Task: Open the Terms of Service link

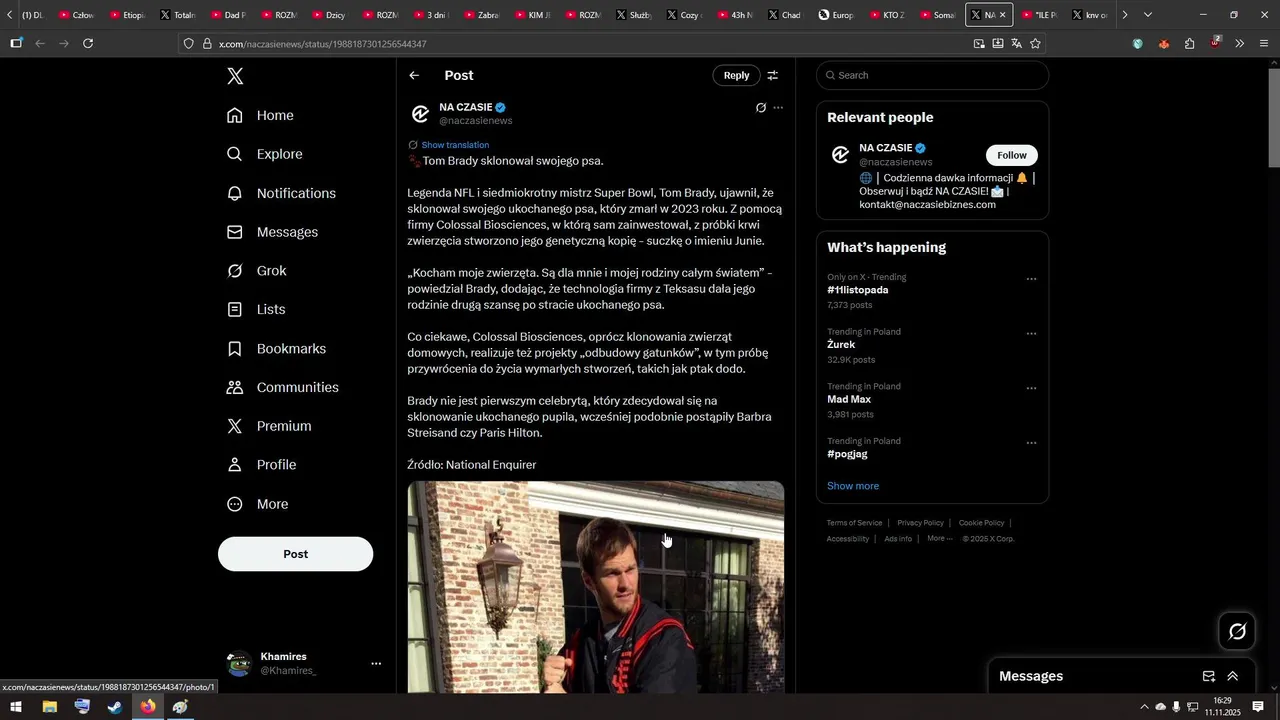Action: coord(854,523)
